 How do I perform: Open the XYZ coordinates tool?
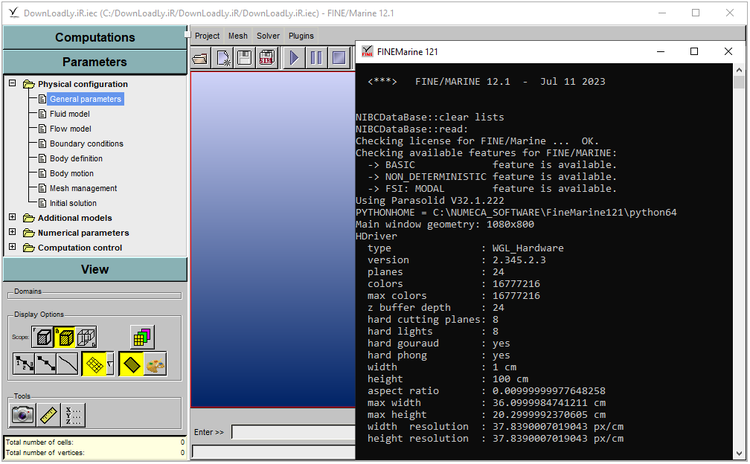(x=72, y=414)
